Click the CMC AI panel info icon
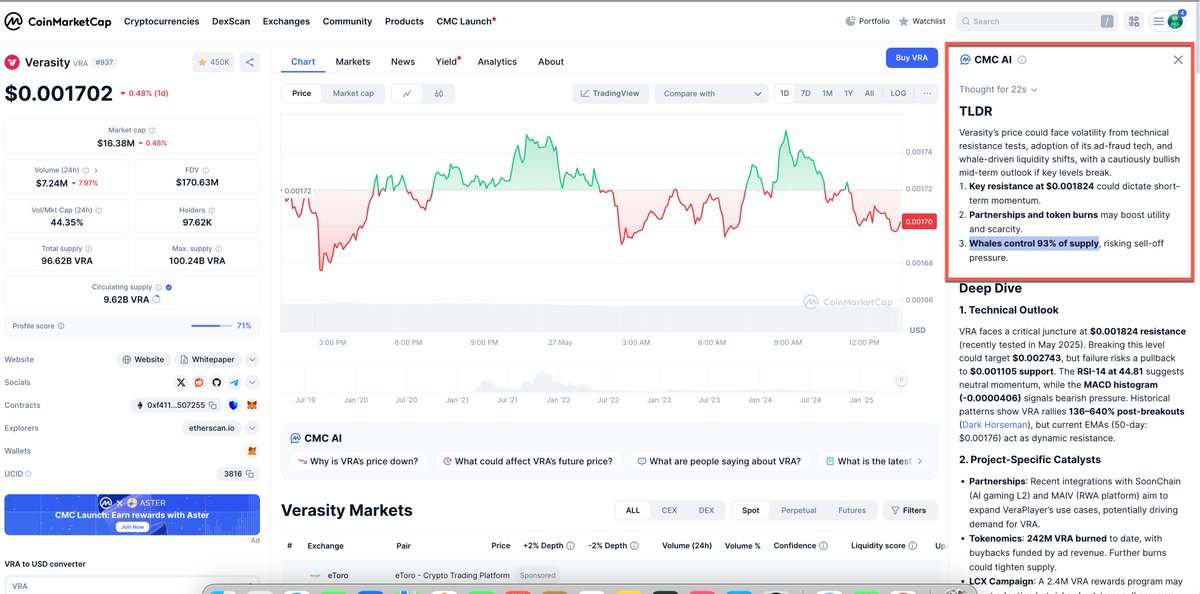This screenshot has width=1200, height=594. click(1022, 60)
